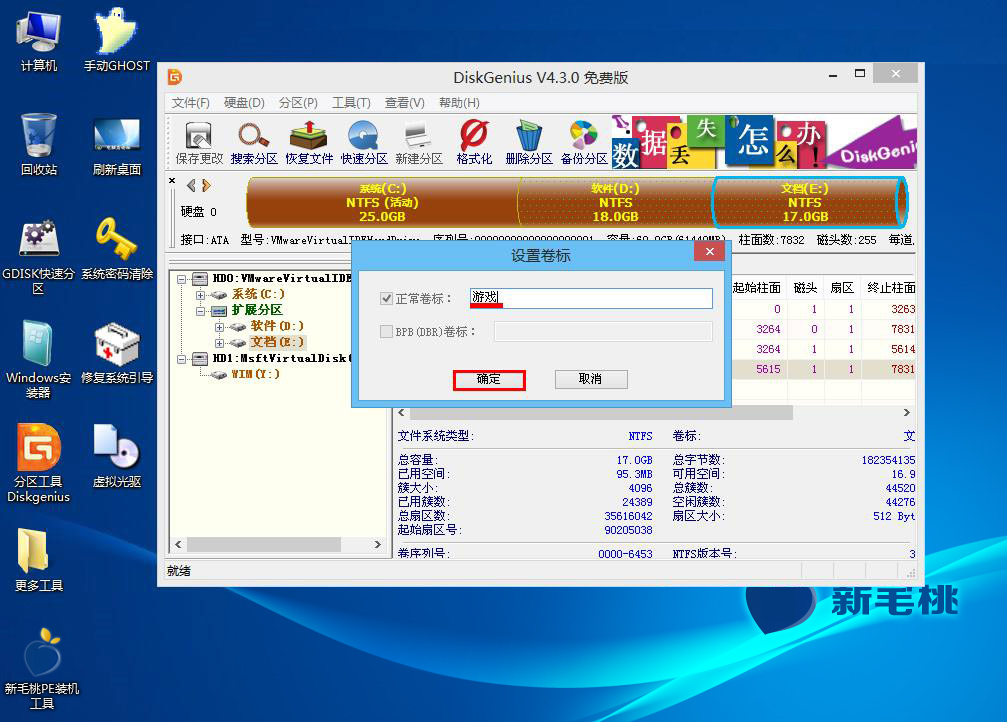
Task: Click the 刷新桌面 desktop icon
Action: coord(116,145)
